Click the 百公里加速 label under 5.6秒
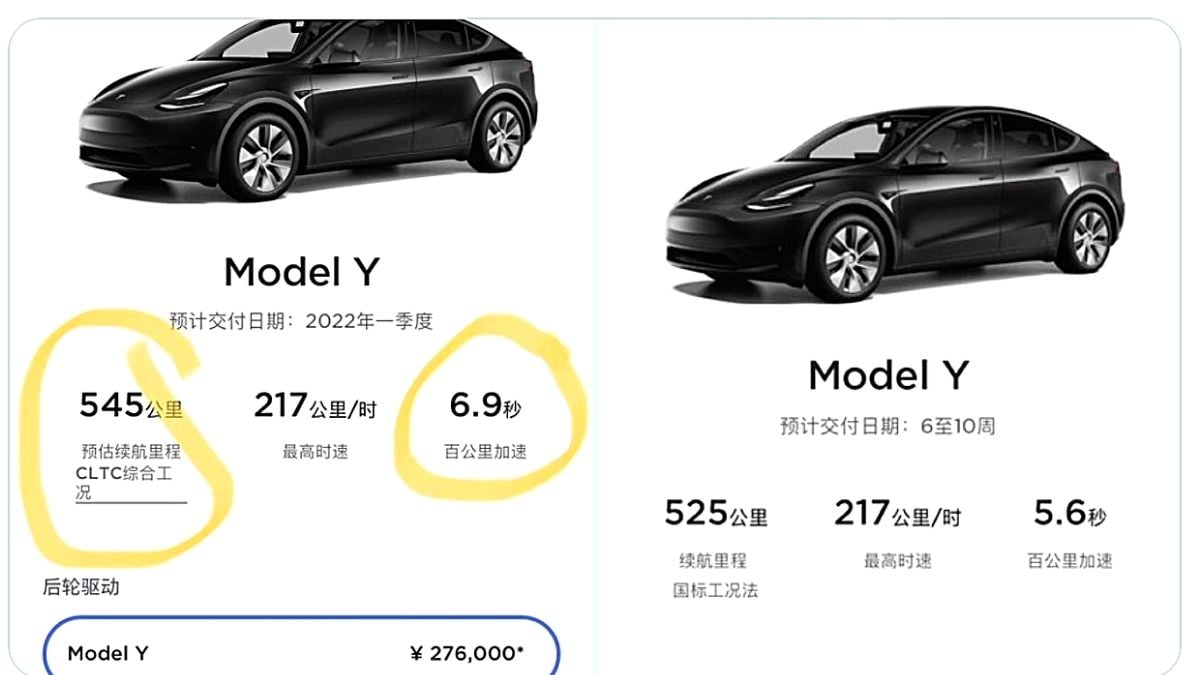Image resolution: width=1200 pixels, height=675 pixels. click(1070, 561)
